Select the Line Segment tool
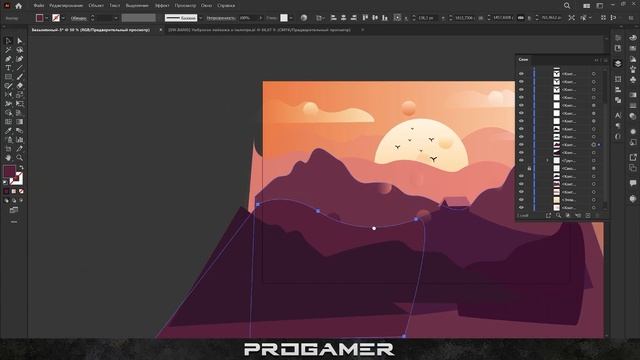The width and height of the screenshot is (640, 360). pyautogui.click(x=20, y=68)
